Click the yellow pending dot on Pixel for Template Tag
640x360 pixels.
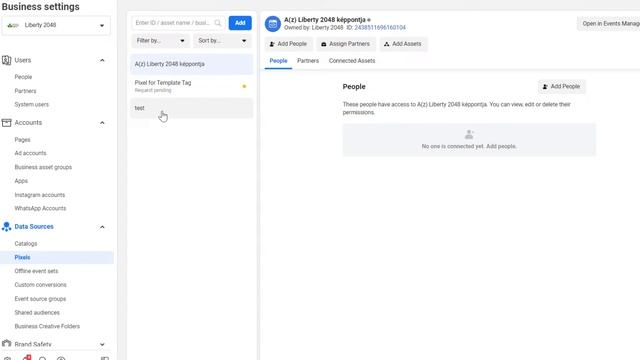pyautogui.click(x=244, y=86)
